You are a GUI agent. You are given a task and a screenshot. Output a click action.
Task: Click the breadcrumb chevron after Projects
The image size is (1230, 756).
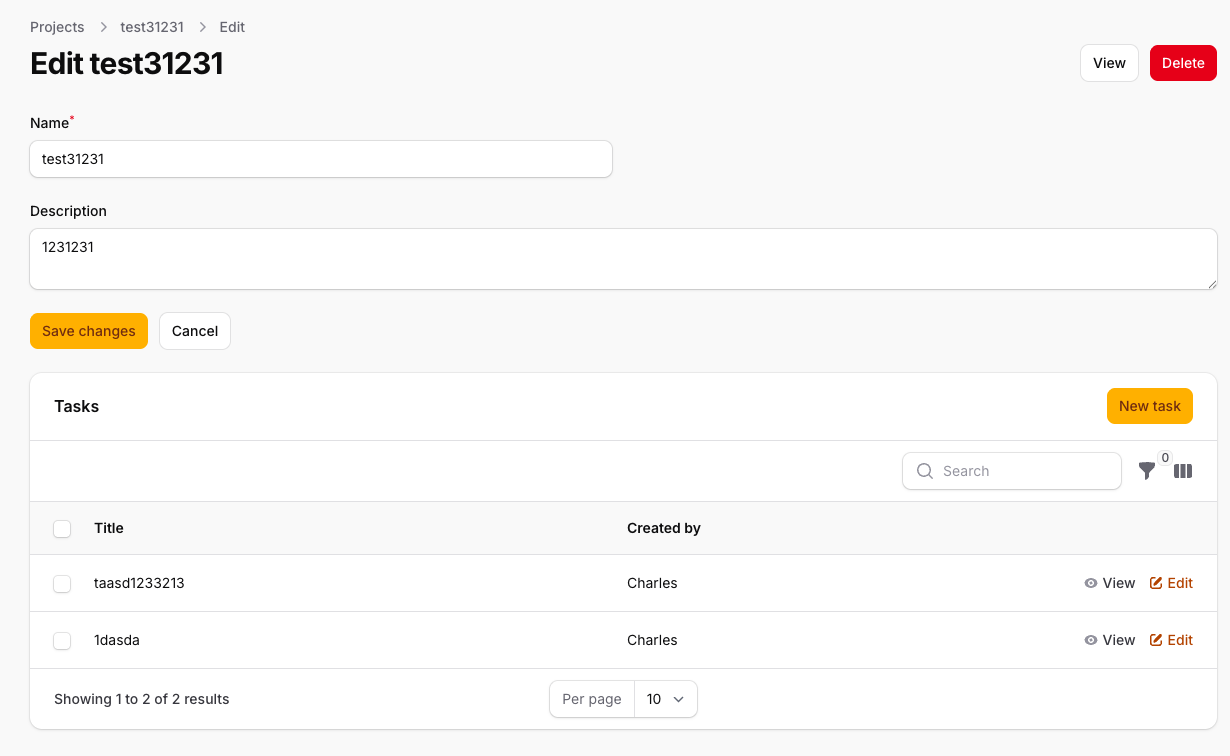click(x=103, y=27)
